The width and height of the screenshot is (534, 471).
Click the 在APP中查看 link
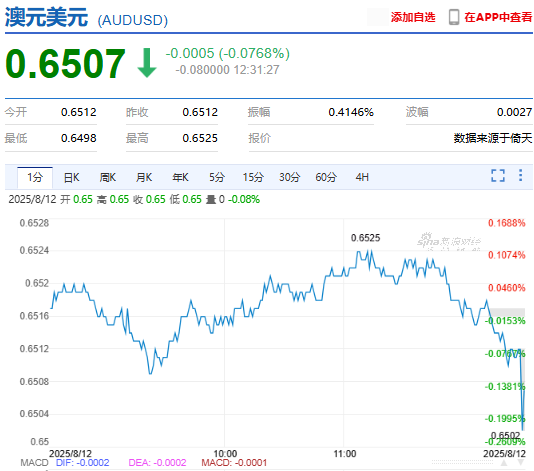tap(498, 17)
